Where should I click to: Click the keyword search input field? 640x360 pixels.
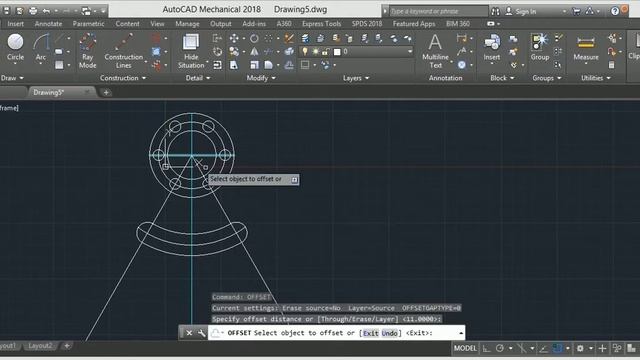pos(438,11)
